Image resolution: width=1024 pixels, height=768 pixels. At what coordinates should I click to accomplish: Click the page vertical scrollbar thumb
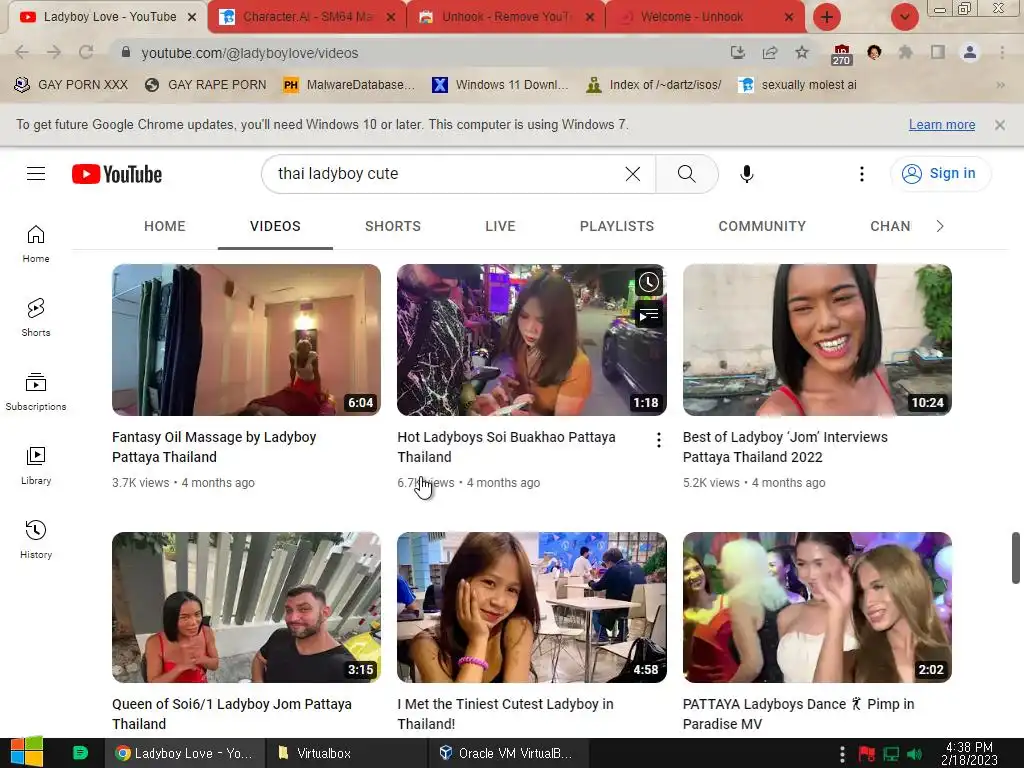(1016, 558)
